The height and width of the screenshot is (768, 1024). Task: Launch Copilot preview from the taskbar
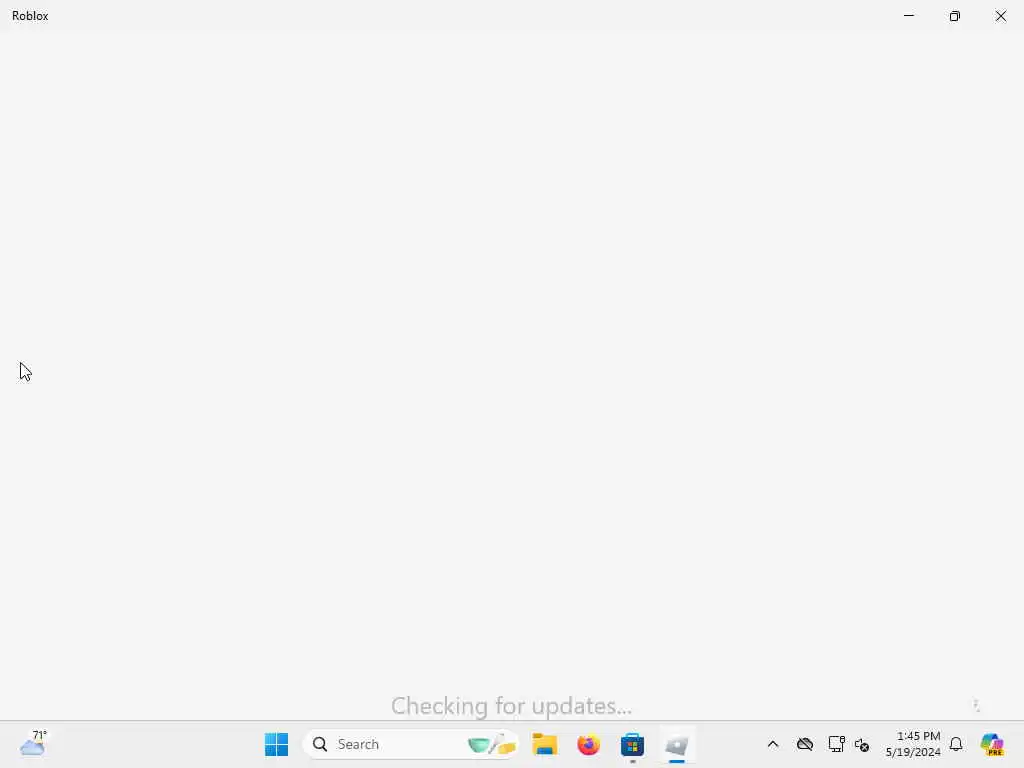click(992, 744)
